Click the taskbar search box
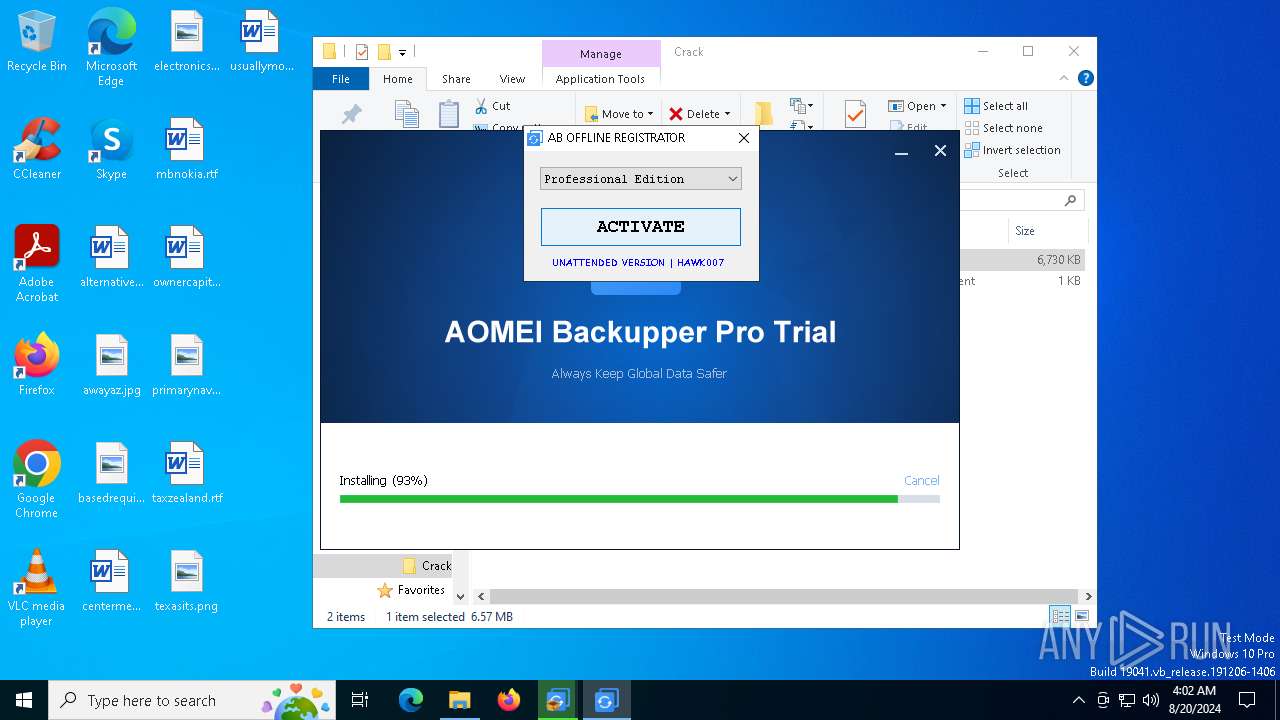1280x720 pixels. coord(192,700)
